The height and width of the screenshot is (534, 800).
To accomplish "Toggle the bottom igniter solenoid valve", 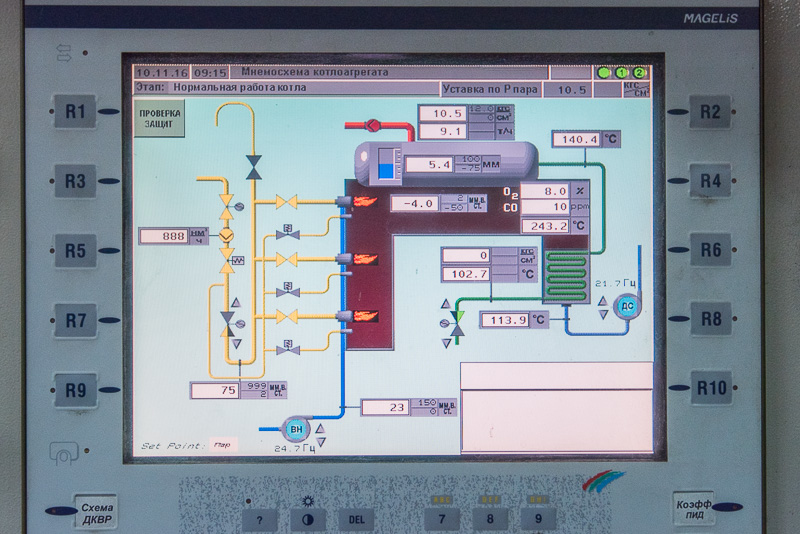I will [x=288, y=347].
